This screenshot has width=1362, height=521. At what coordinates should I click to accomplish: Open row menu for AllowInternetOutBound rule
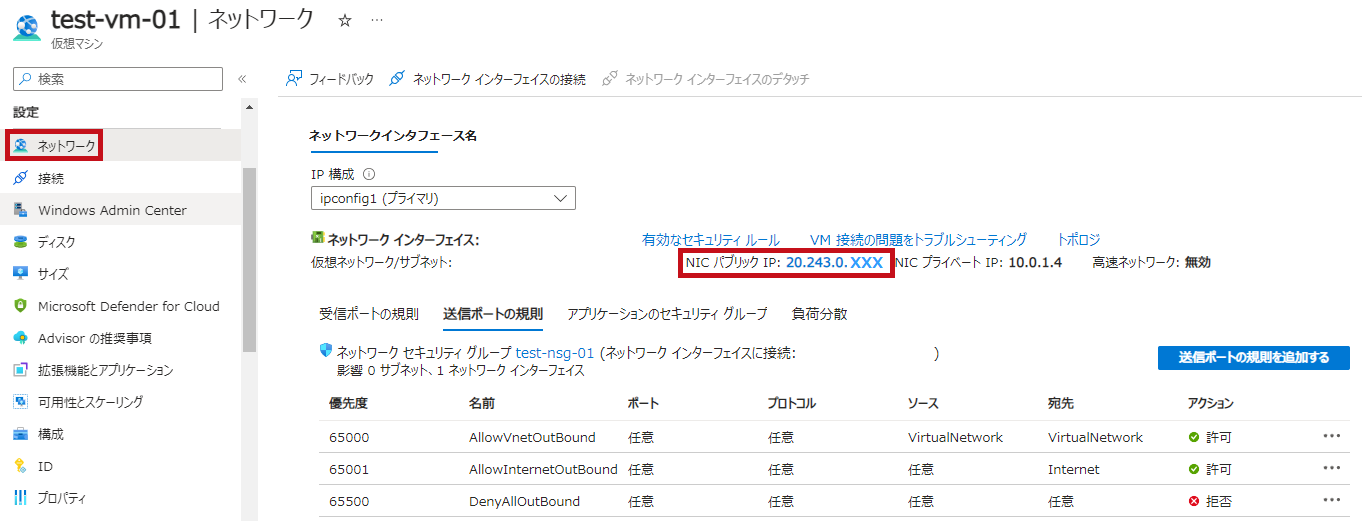(1330, 469)
